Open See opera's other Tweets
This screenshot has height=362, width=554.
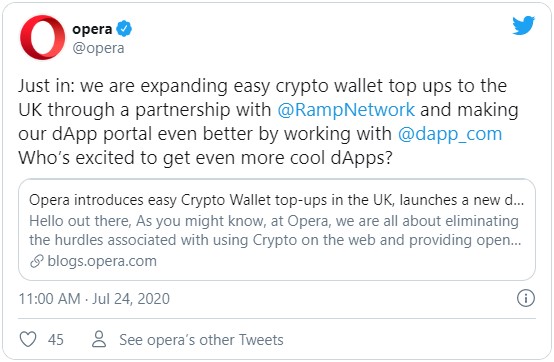click(201, 340)
